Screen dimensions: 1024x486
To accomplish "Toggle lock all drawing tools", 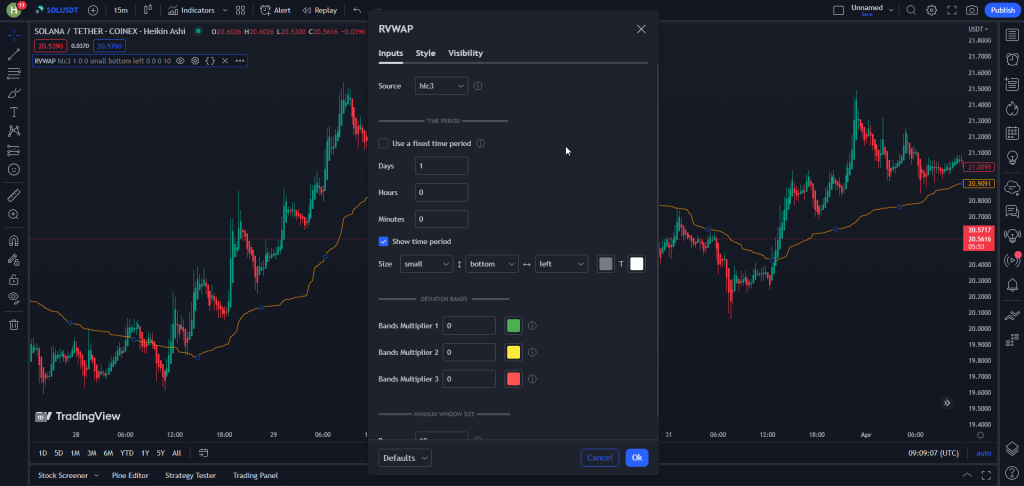I will (x=14, y=279).
